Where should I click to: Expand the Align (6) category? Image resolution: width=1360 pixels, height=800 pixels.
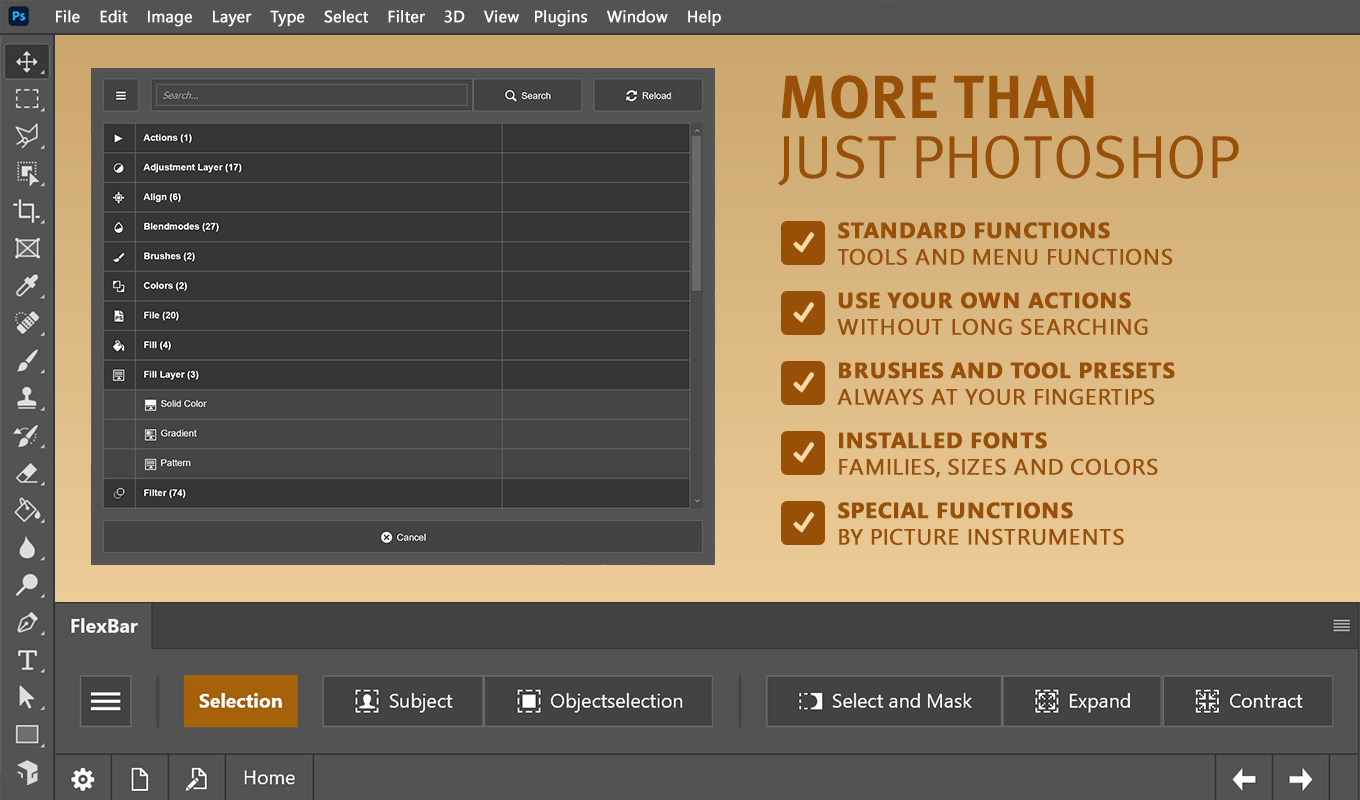(397, 197)
